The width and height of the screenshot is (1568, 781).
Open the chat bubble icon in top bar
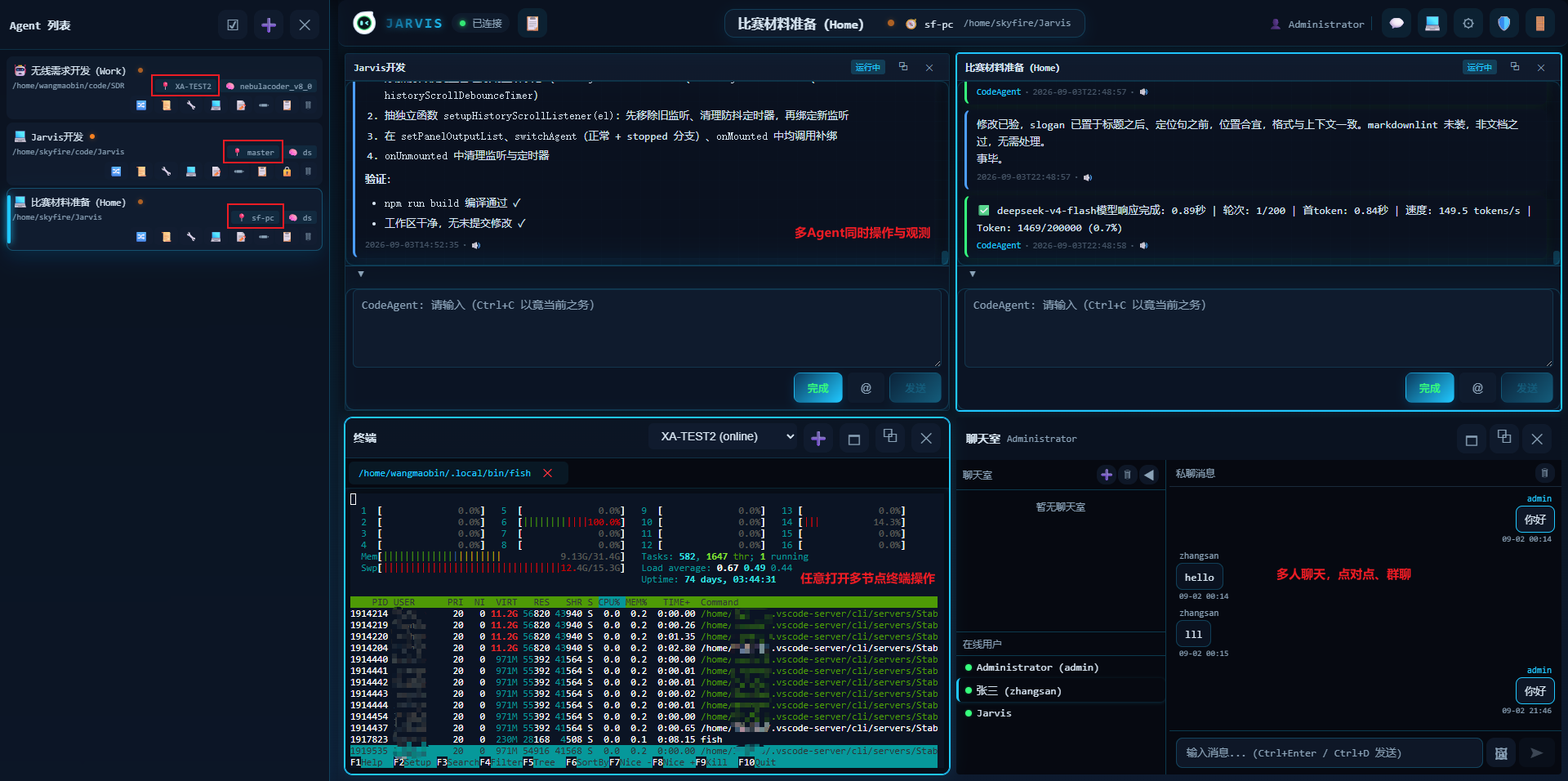pos(1396,24)
